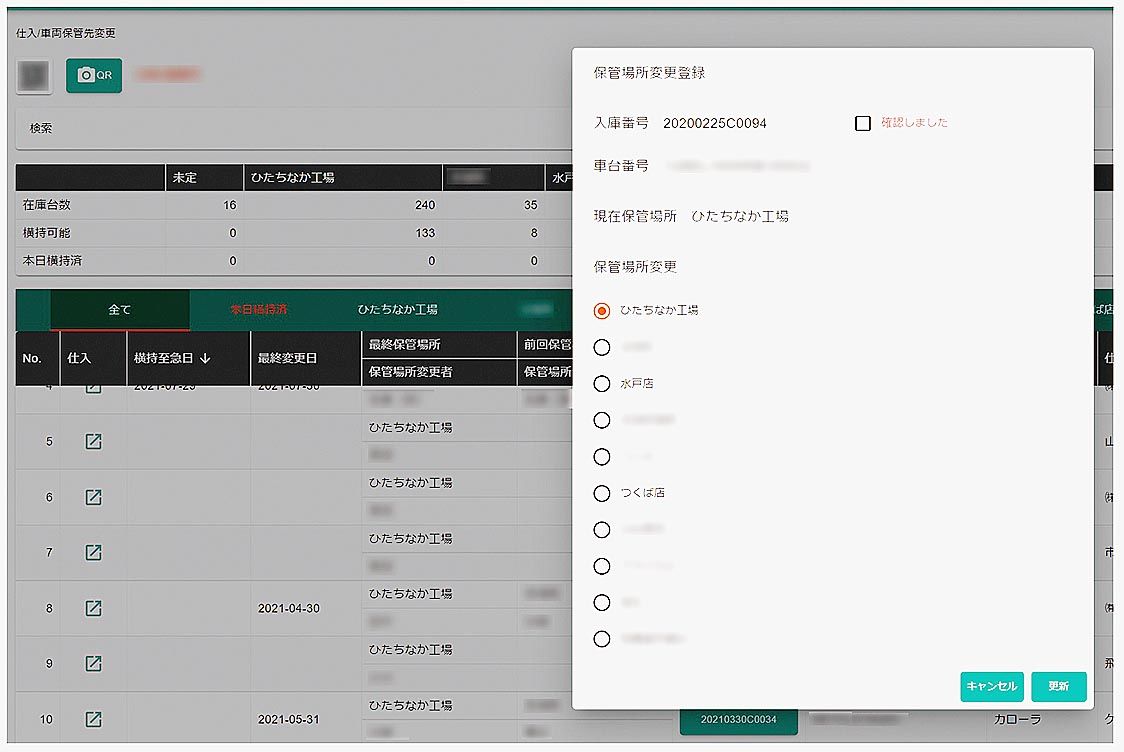
Task: Select ひたちなか工場 radio option
Action: click(x=602, y=311)
